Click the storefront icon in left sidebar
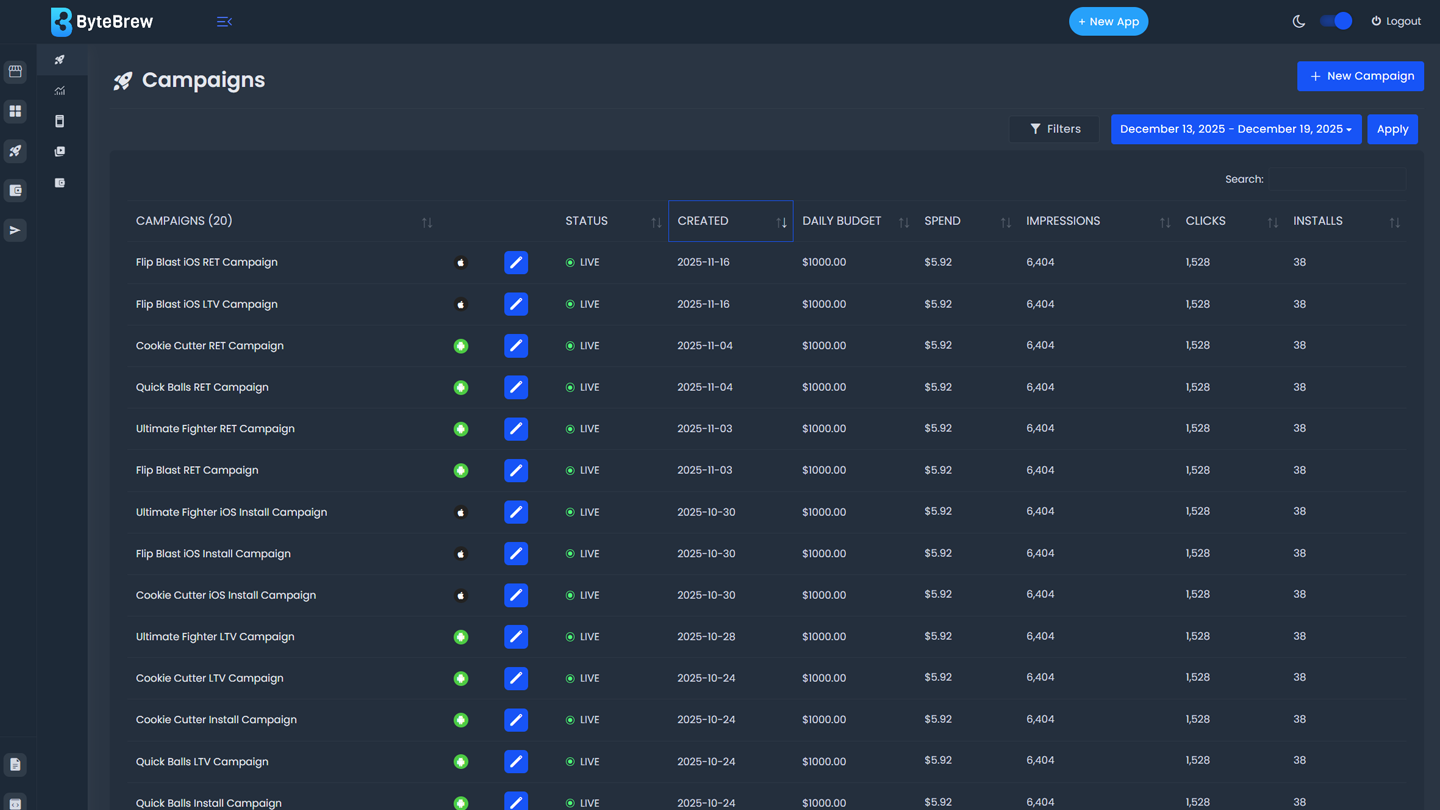This screenshot has height=810, width=1440. (15, 72)
